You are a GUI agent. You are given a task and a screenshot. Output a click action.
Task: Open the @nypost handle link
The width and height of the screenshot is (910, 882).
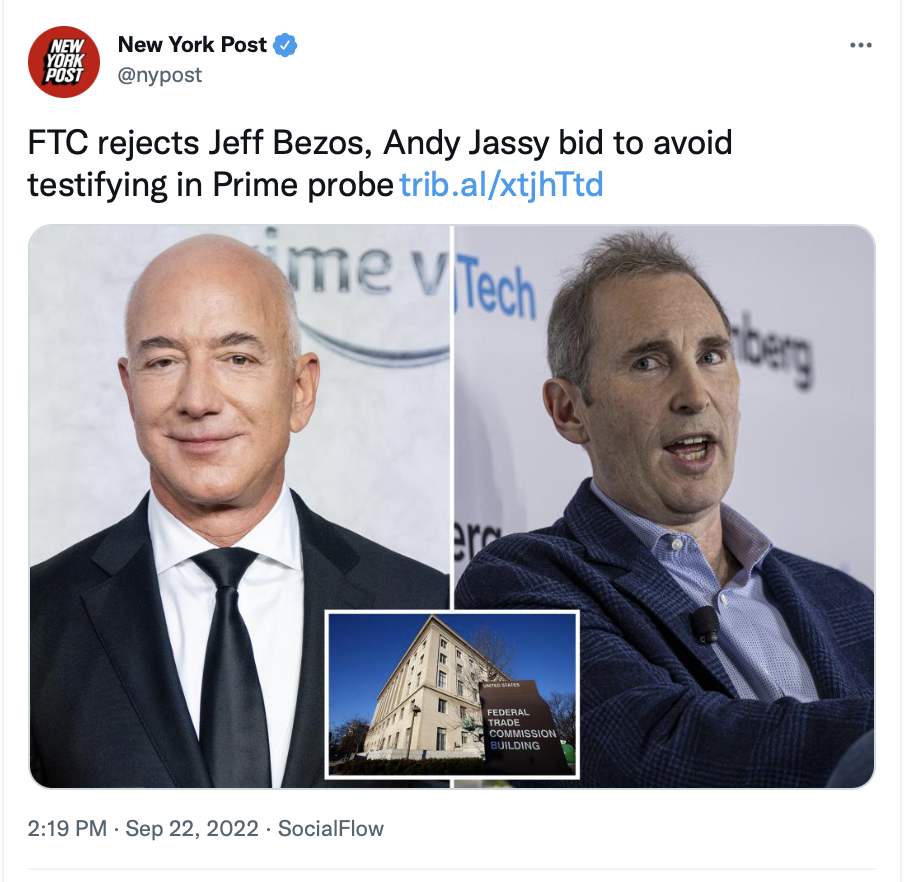click(x=160, y=75)
